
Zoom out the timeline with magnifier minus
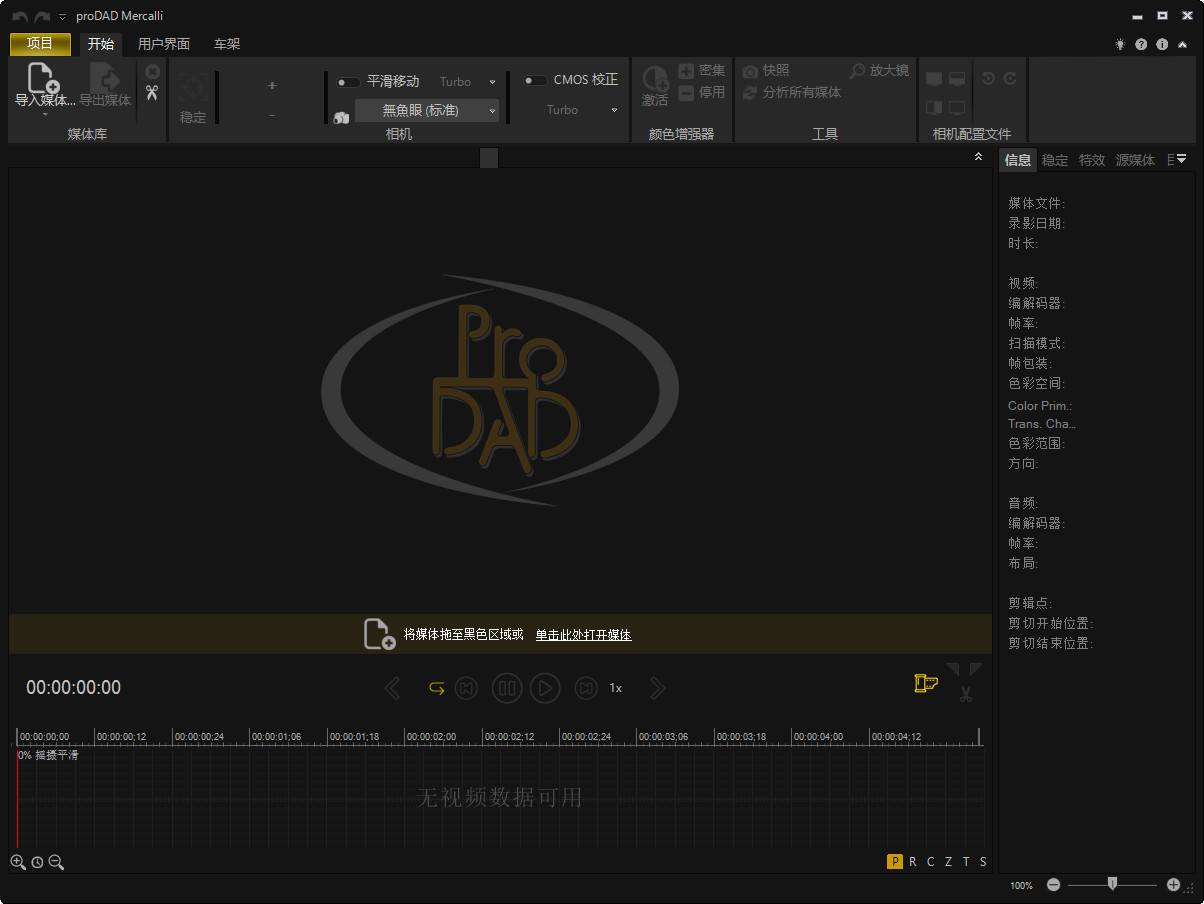[x=56, y=862]
